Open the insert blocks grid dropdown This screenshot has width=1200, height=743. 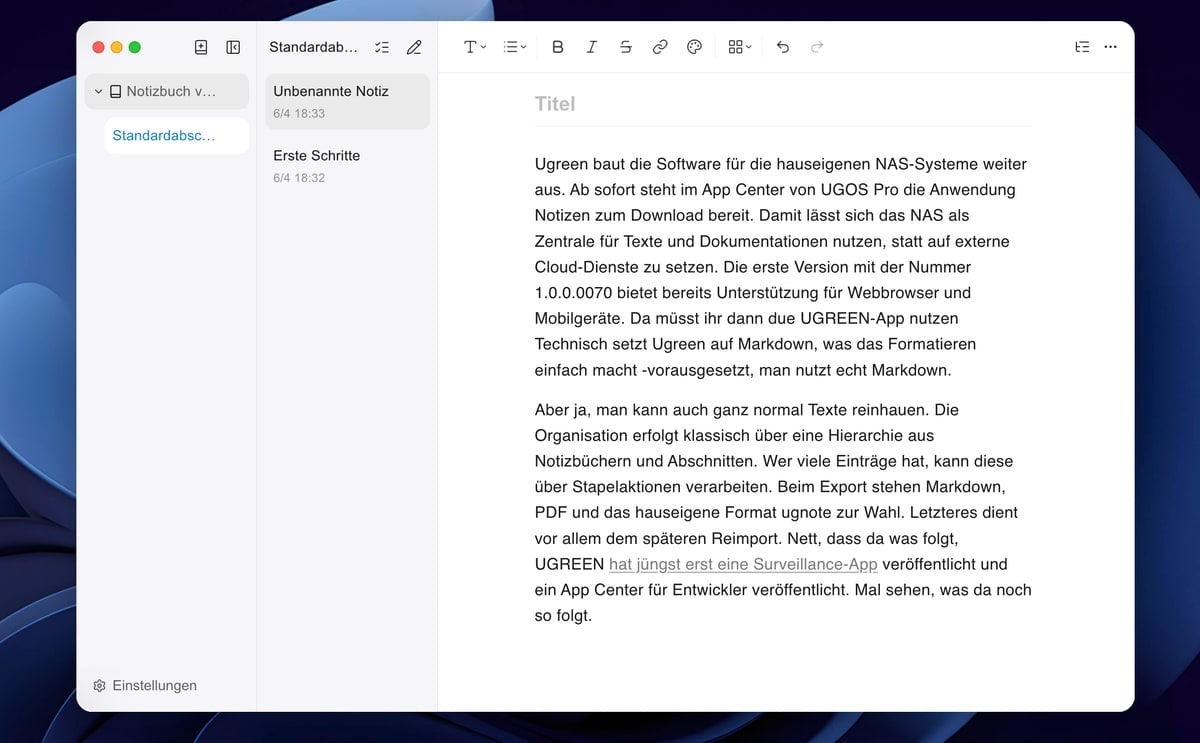(740, 47)
